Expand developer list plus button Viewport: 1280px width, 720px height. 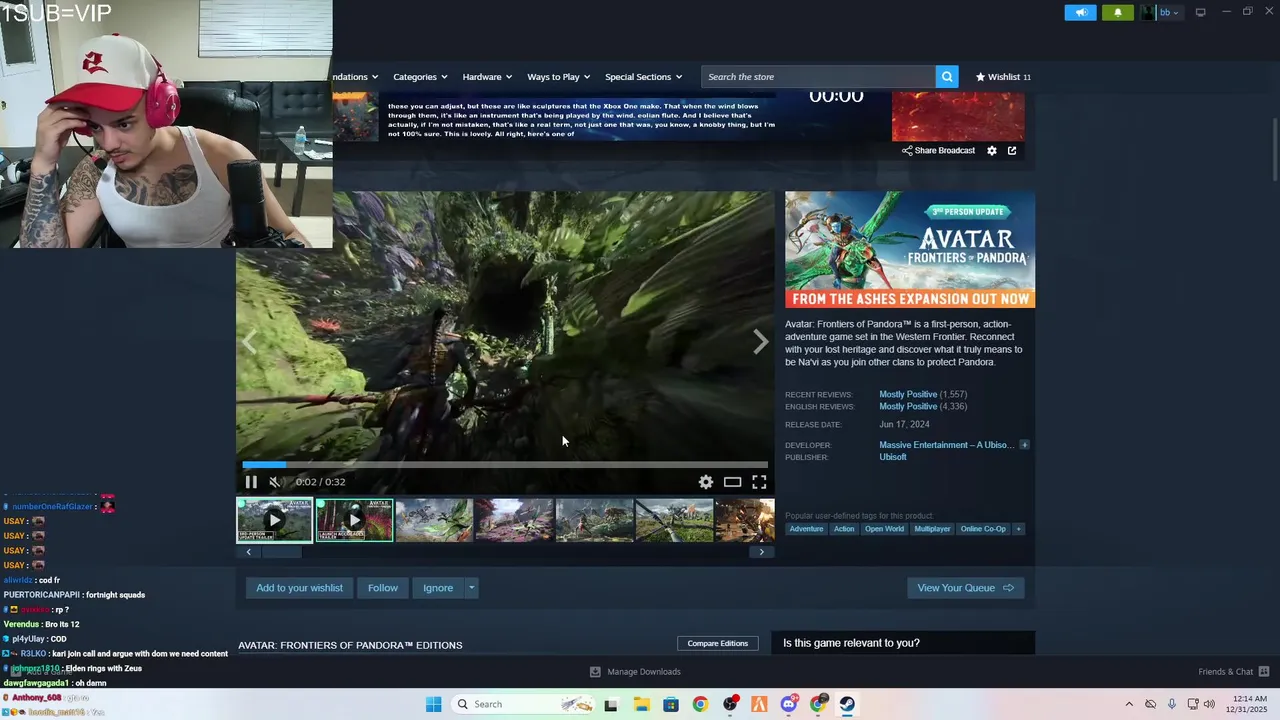1024,445
